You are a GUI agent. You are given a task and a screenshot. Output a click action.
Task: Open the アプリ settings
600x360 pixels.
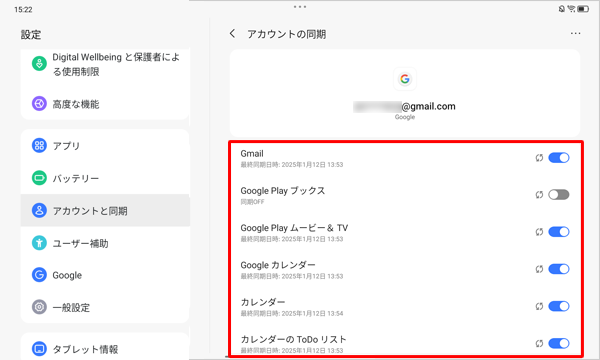pyautogui.click(x=105, y=145)
